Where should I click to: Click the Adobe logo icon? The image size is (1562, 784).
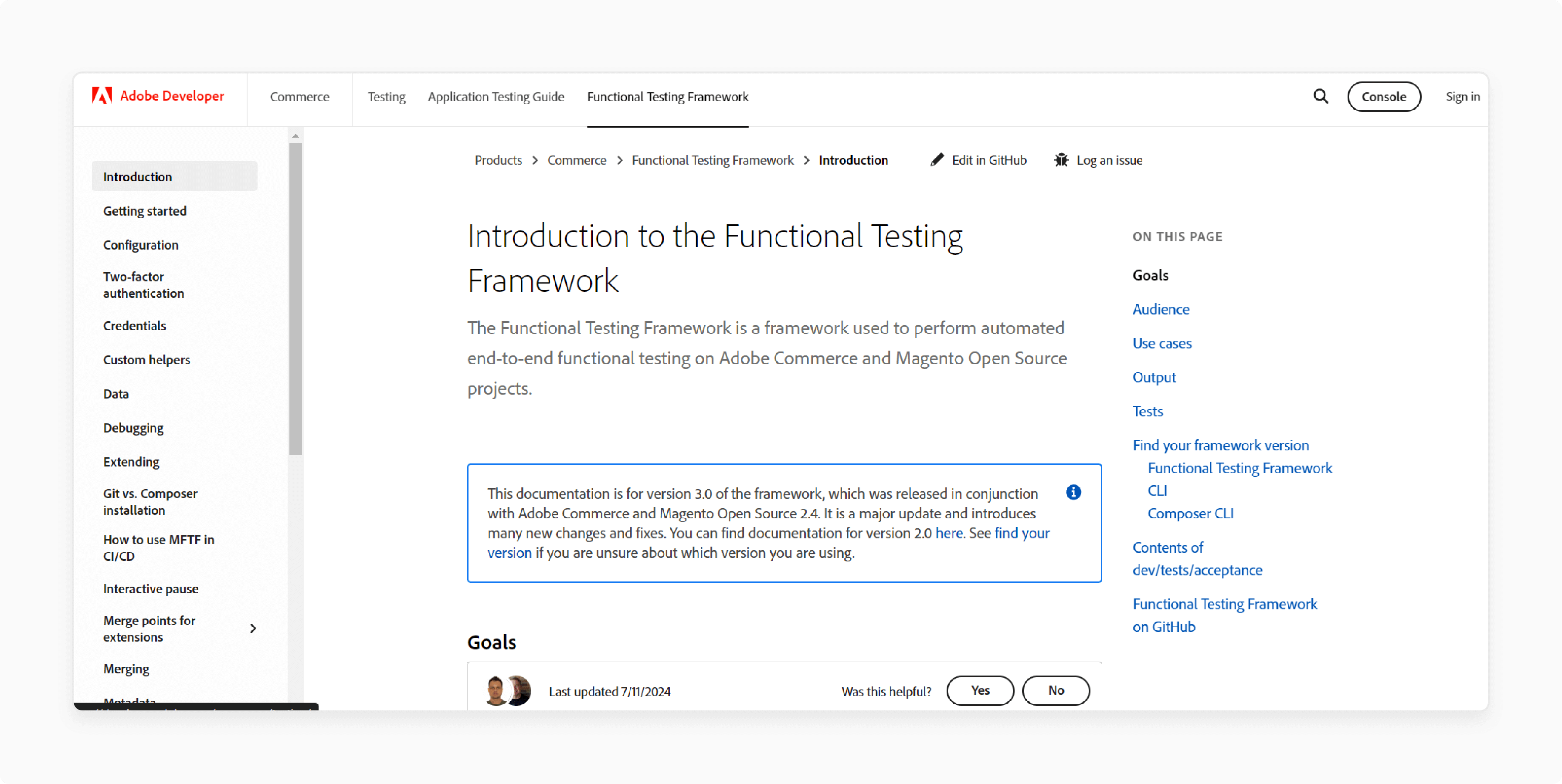coord(102,96)
